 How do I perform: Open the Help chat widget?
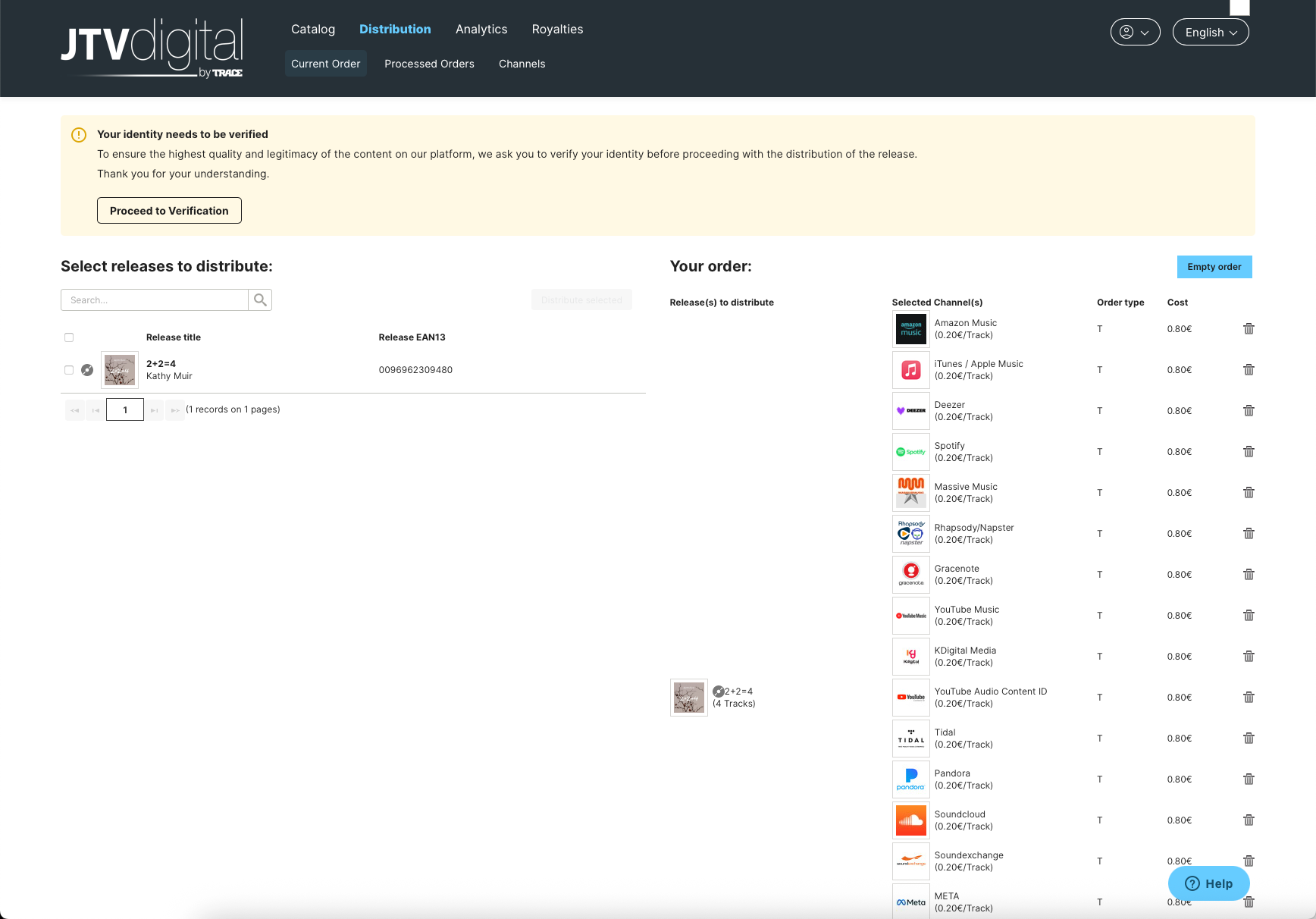[x=1208, y=883]
